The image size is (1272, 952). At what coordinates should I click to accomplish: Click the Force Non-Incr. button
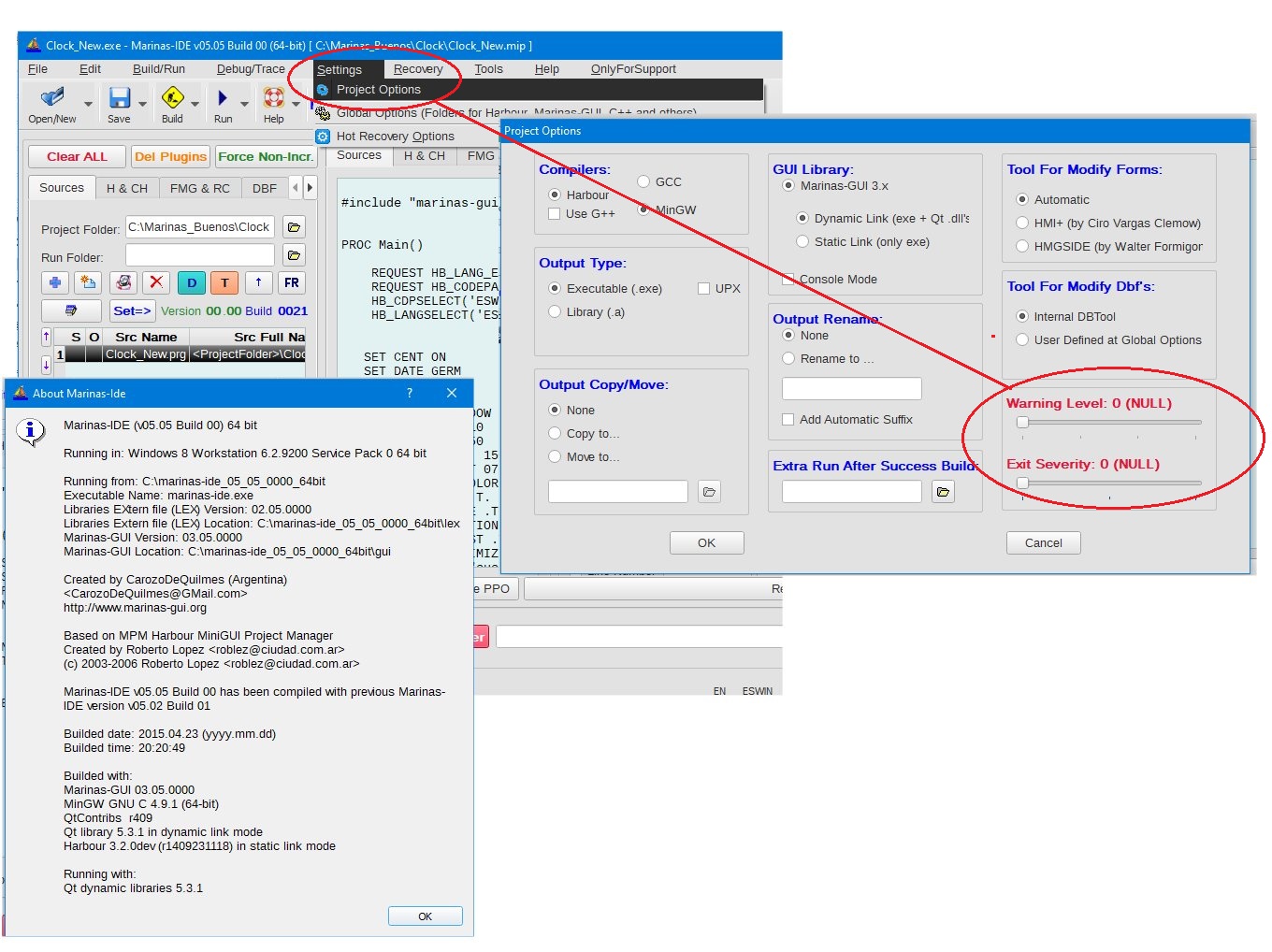(266, 156)
